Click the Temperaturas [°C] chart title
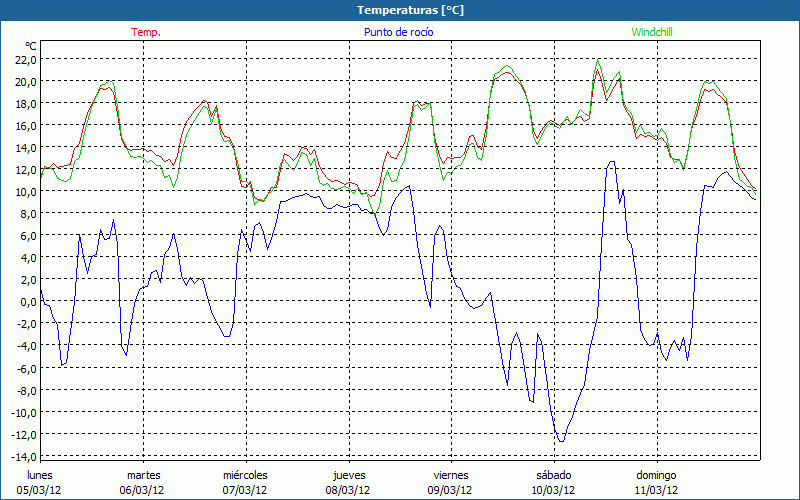800x500 pixels. 399,9
